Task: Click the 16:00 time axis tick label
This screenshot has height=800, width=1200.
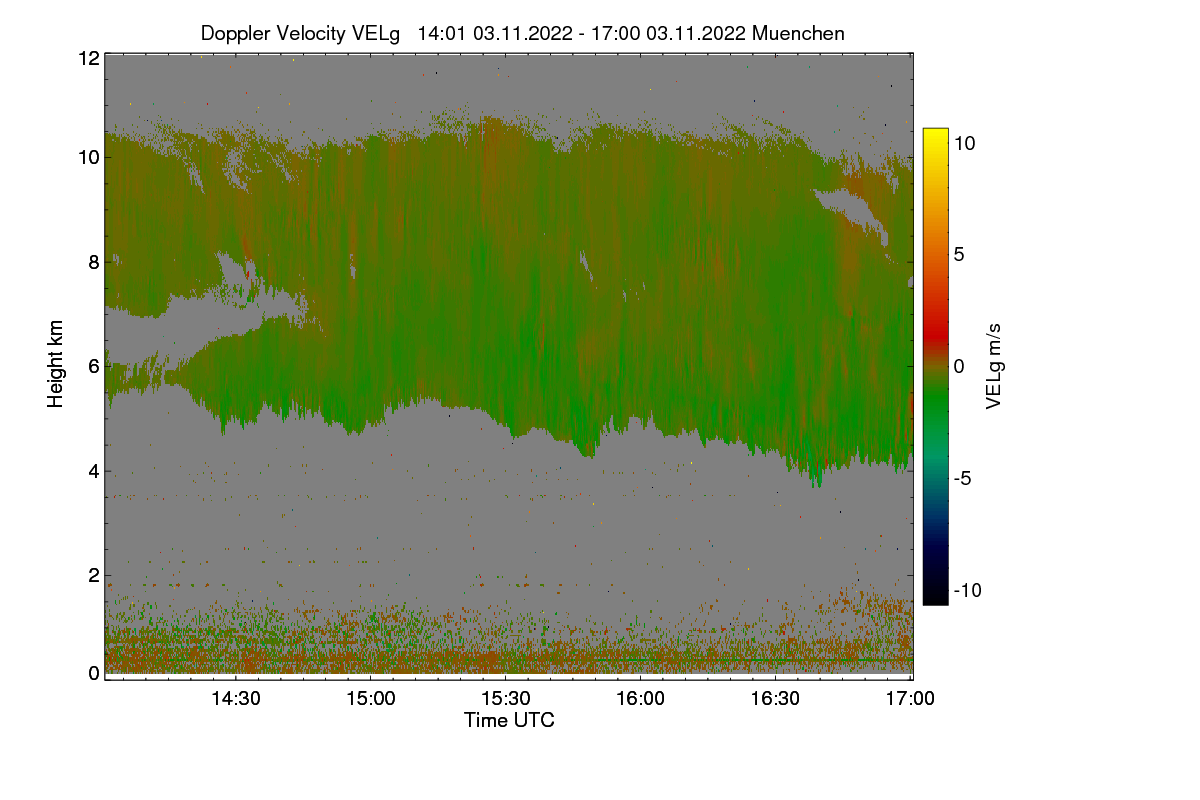Action: pyautogui.click(x=640, y=699)
